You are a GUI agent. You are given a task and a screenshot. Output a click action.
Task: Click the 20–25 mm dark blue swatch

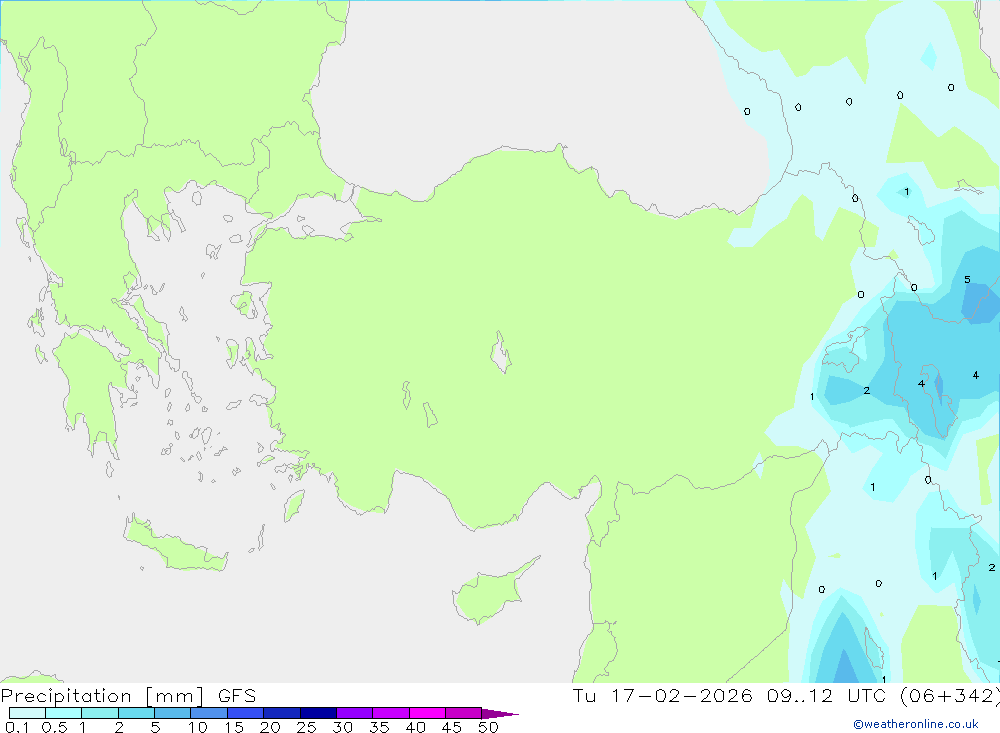point(281,713)
